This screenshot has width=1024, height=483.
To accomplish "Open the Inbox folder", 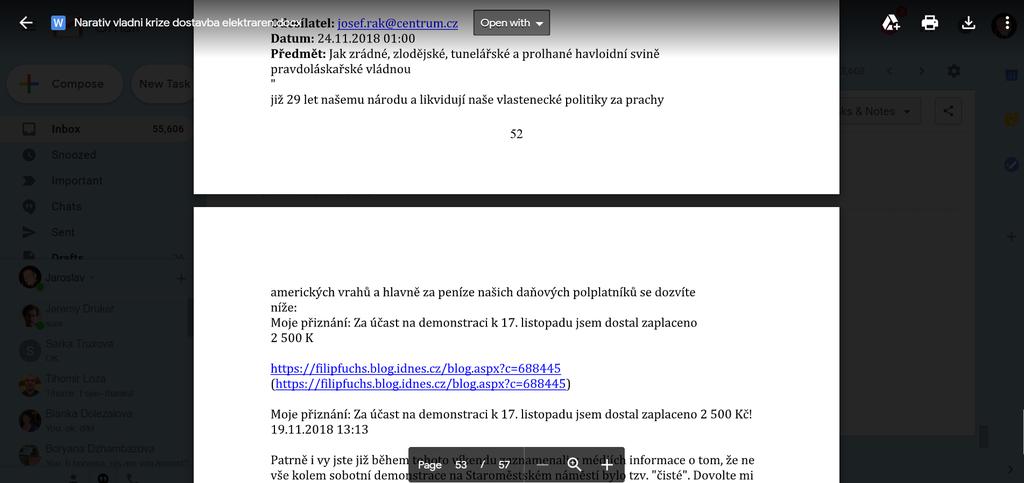I will (x=65, y=129).
